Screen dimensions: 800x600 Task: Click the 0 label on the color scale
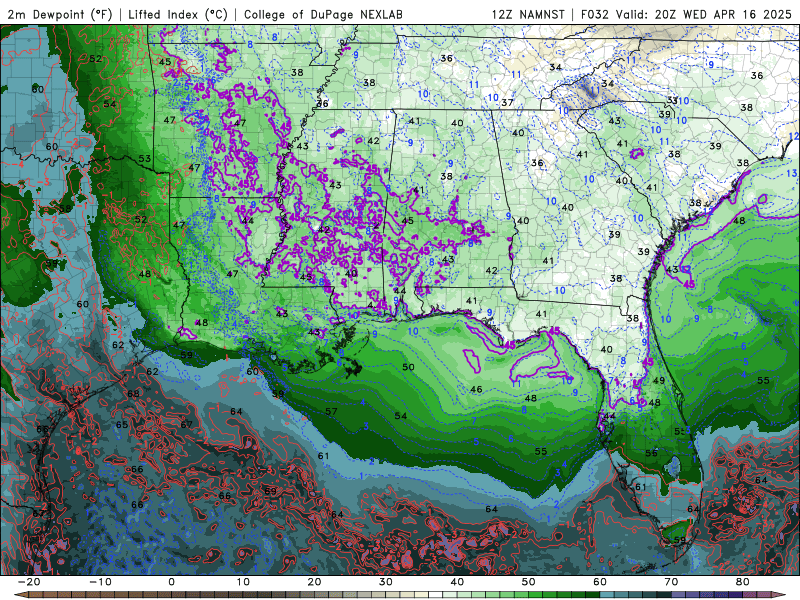pyautogui.click(x=171, y=582)
